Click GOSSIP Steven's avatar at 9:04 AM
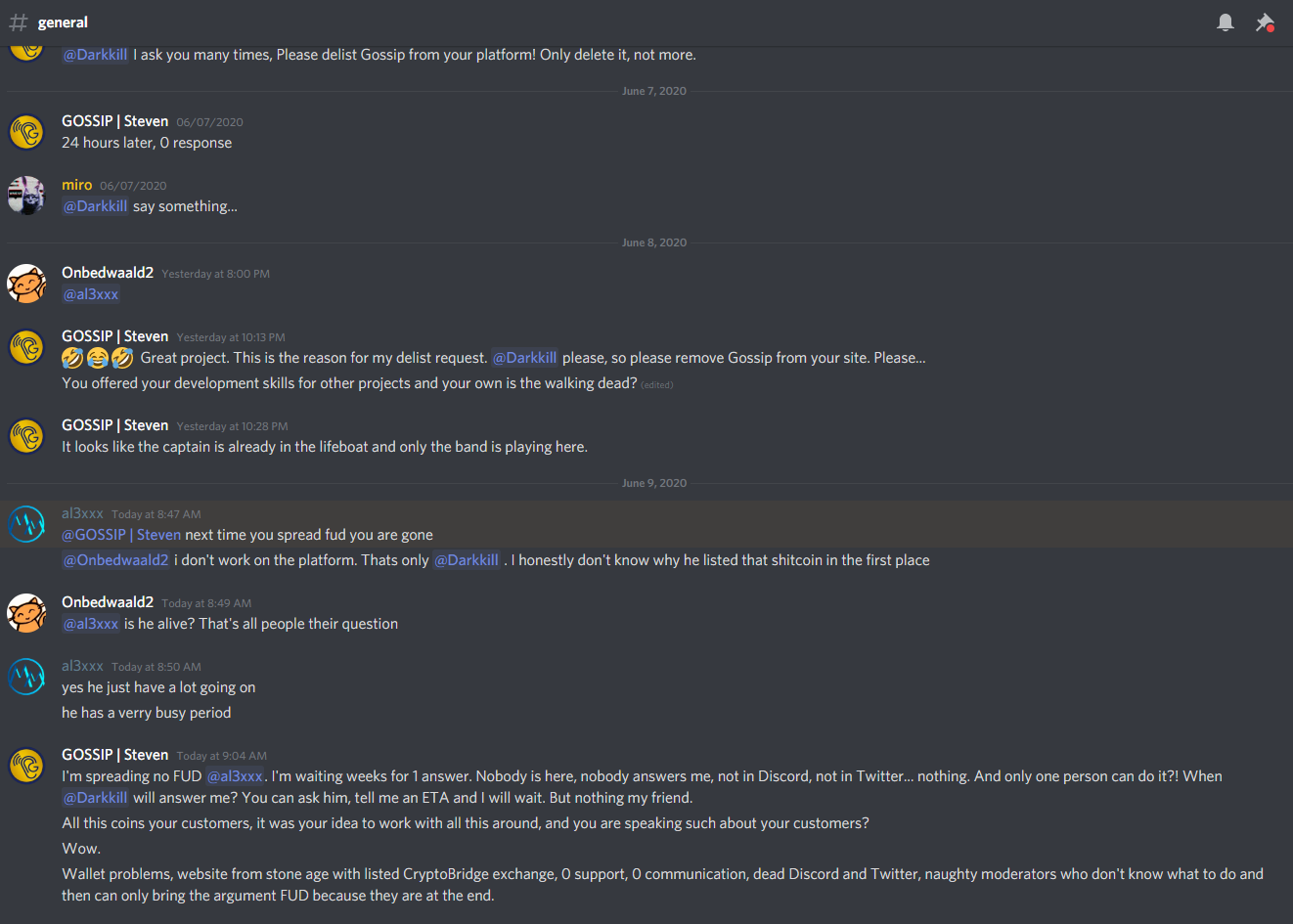 (26, 766)
